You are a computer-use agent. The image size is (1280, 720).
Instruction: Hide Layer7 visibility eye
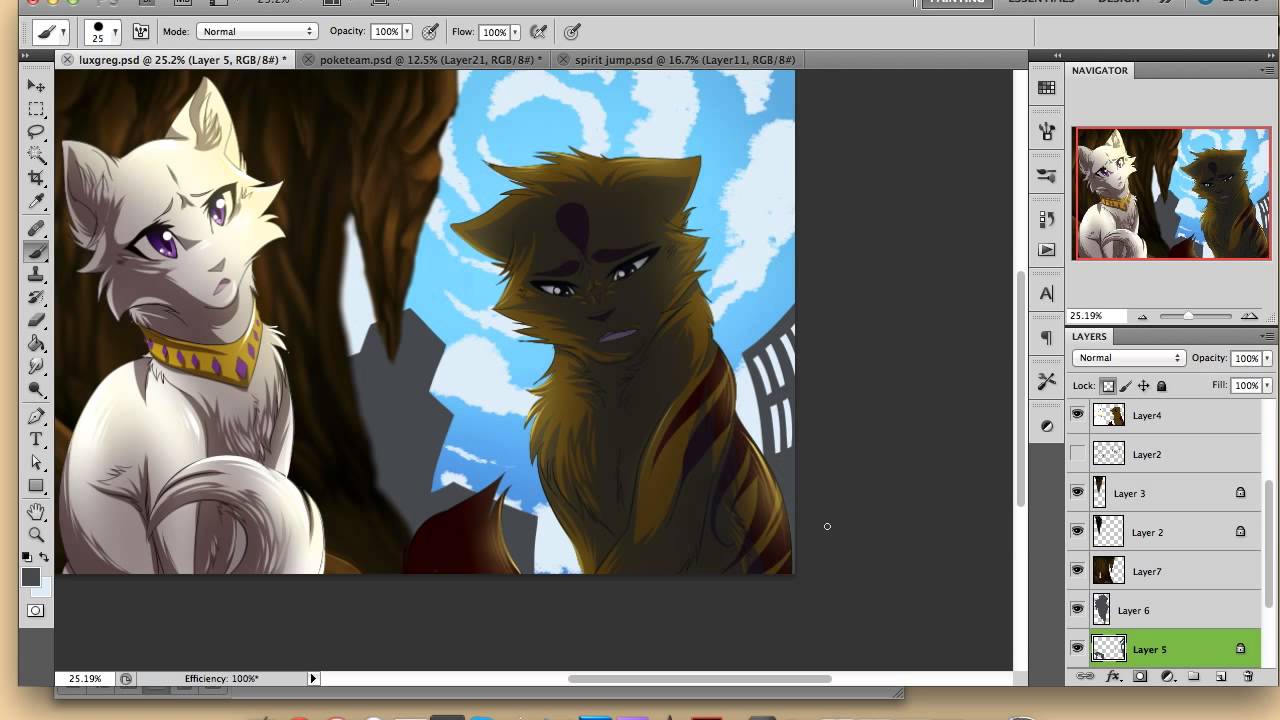[1077, 570]
